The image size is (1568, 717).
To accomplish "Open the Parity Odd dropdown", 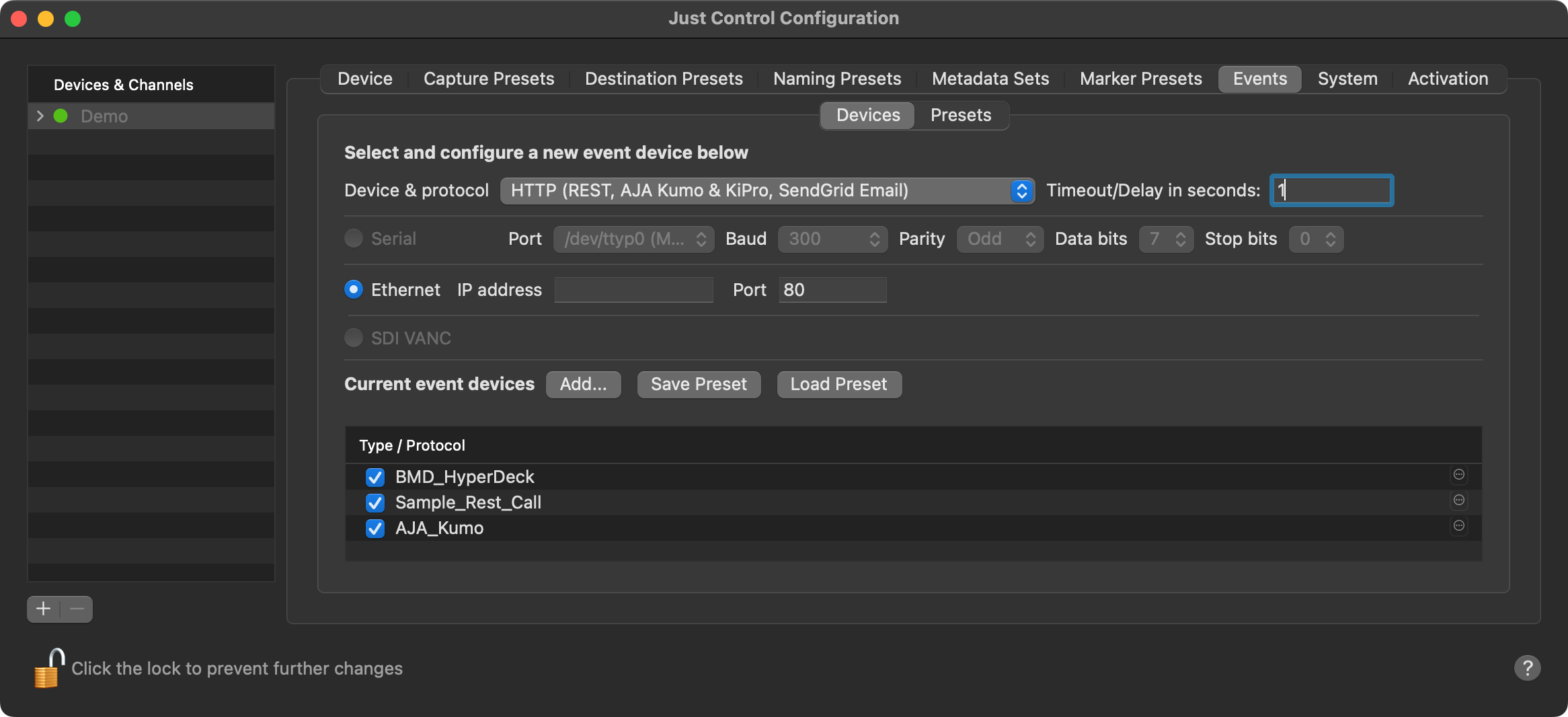I will click(1000, 239).
